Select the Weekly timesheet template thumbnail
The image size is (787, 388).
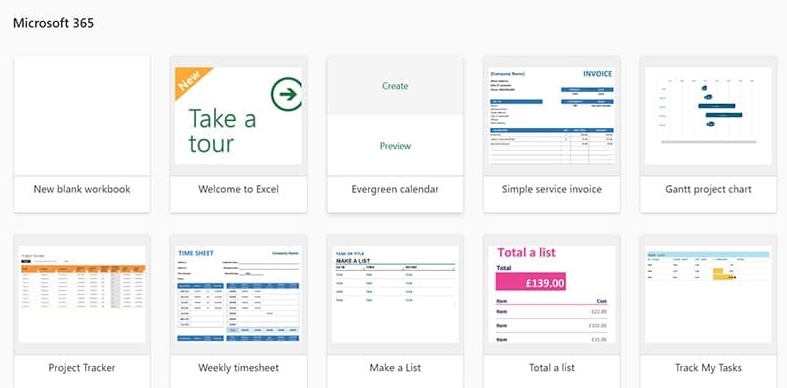(x=238, y=295)
